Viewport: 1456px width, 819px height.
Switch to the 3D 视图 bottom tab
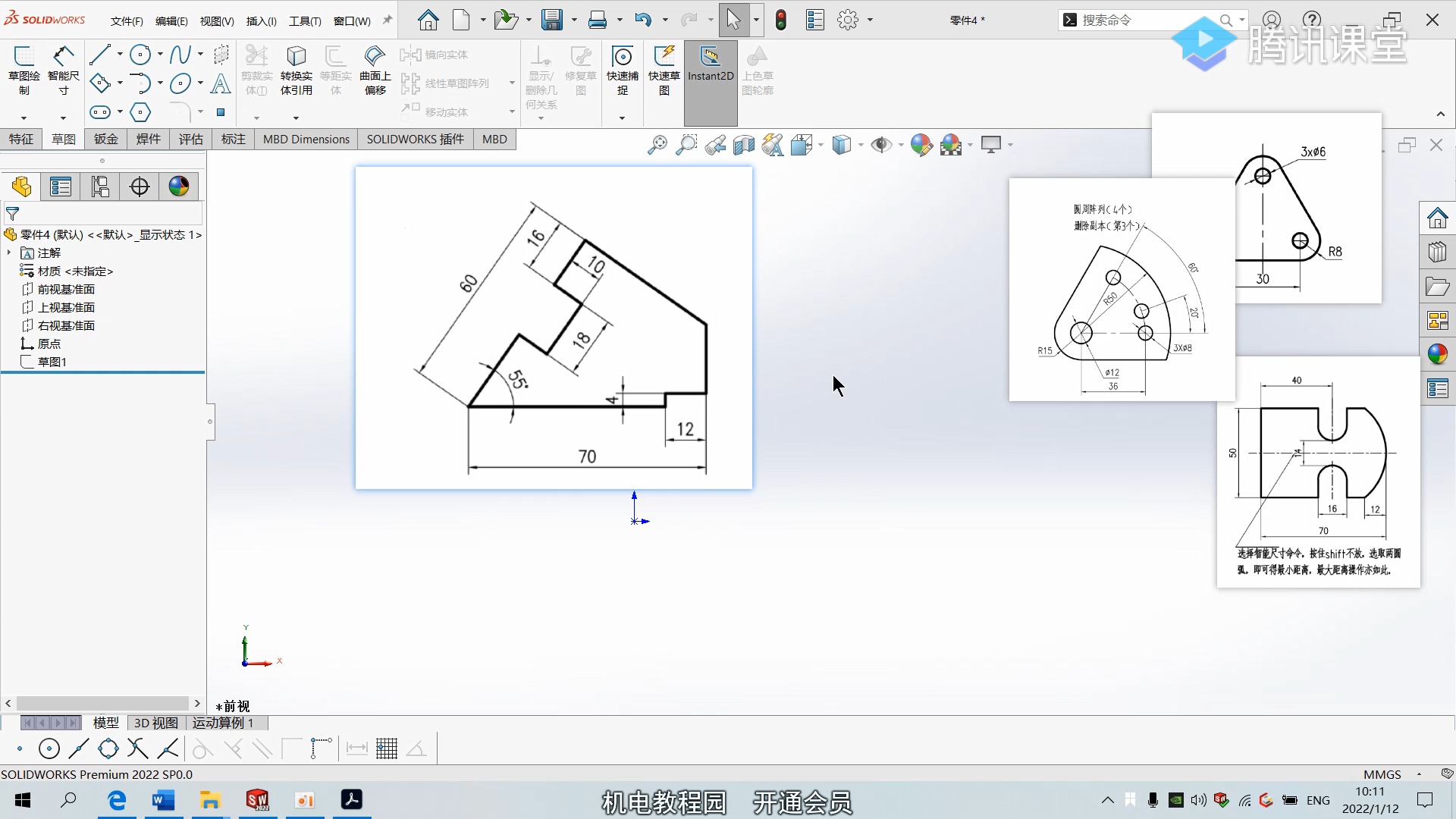(156, 723)
